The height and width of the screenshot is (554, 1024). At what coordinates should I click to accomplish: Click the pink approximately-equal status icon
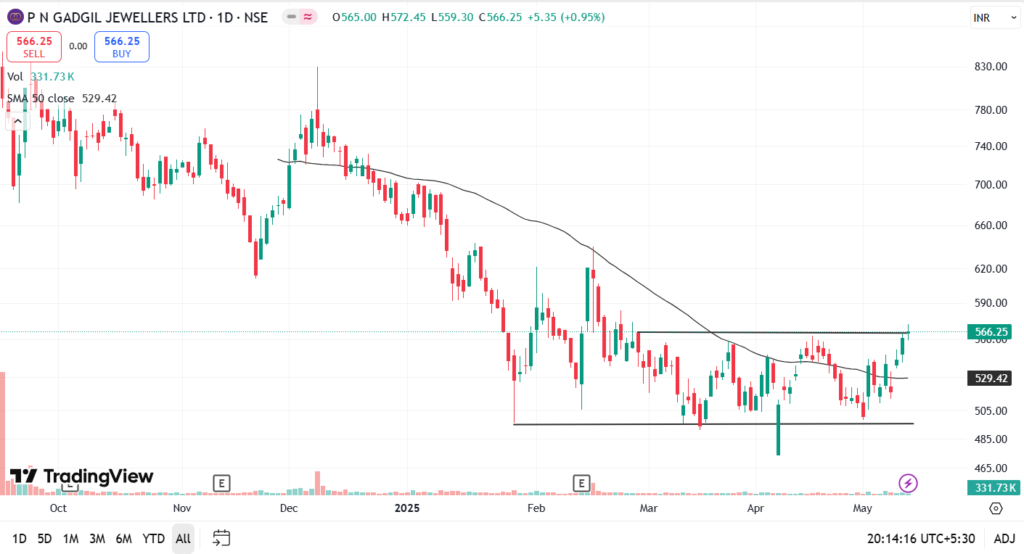308,17
